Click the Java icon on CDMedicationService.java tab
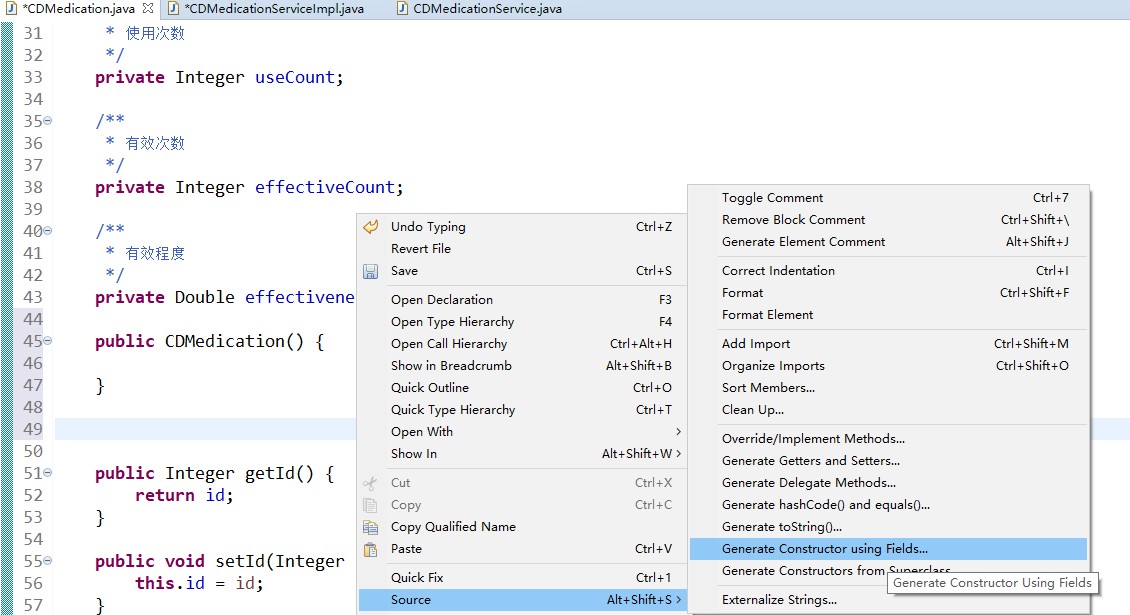The height and width of the screenshot is (615, 1130). [x=401, y=7]
